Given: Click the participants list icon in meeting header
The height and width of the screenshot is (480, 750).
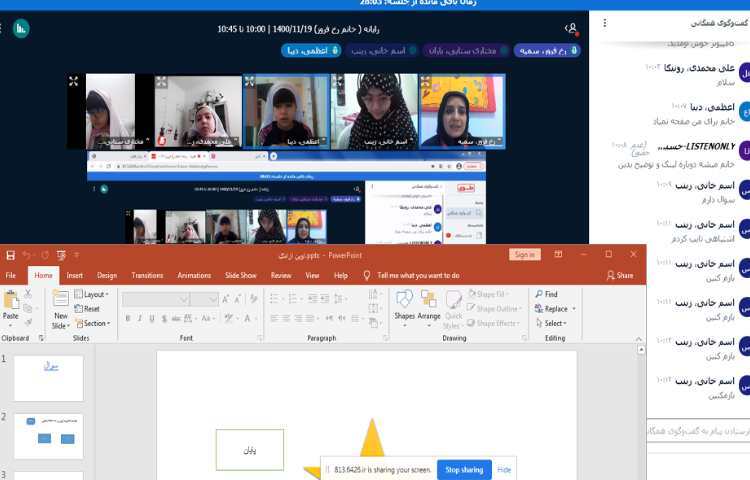Looking at the screenshot, I should tap(571, 29).
